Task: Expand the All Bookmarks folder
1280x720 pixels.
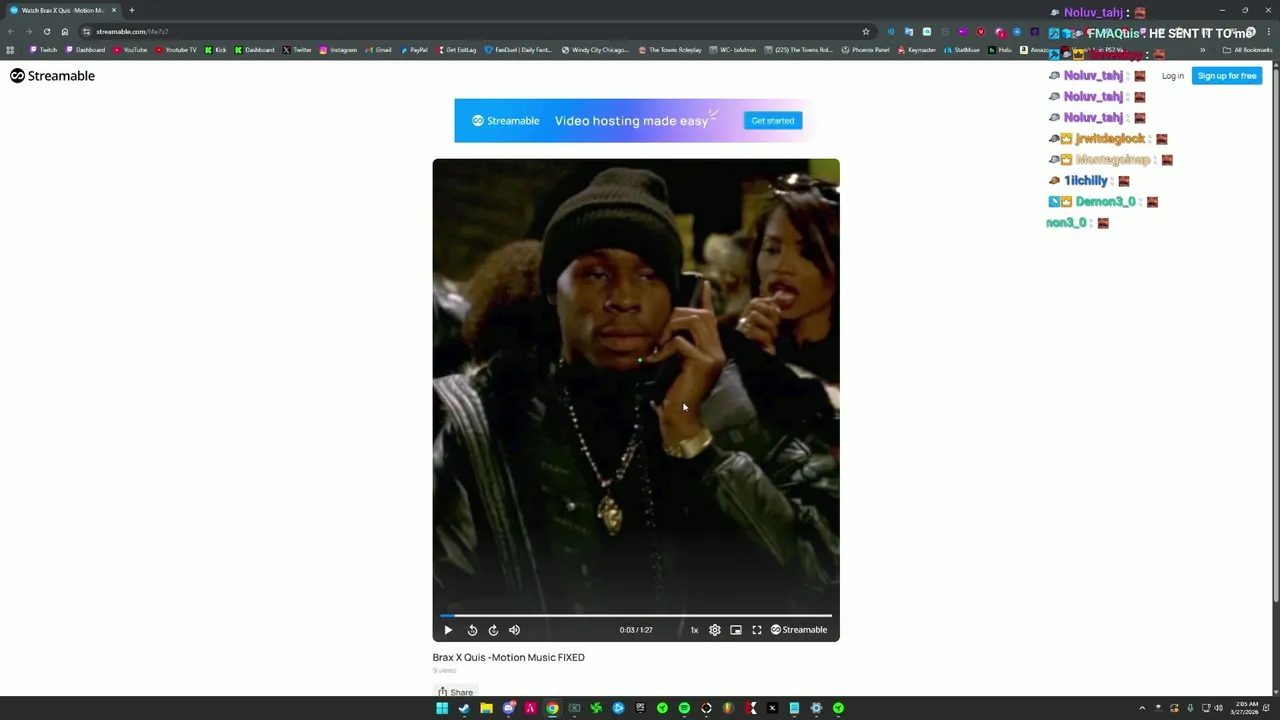Action: (x=1247, y=50)
